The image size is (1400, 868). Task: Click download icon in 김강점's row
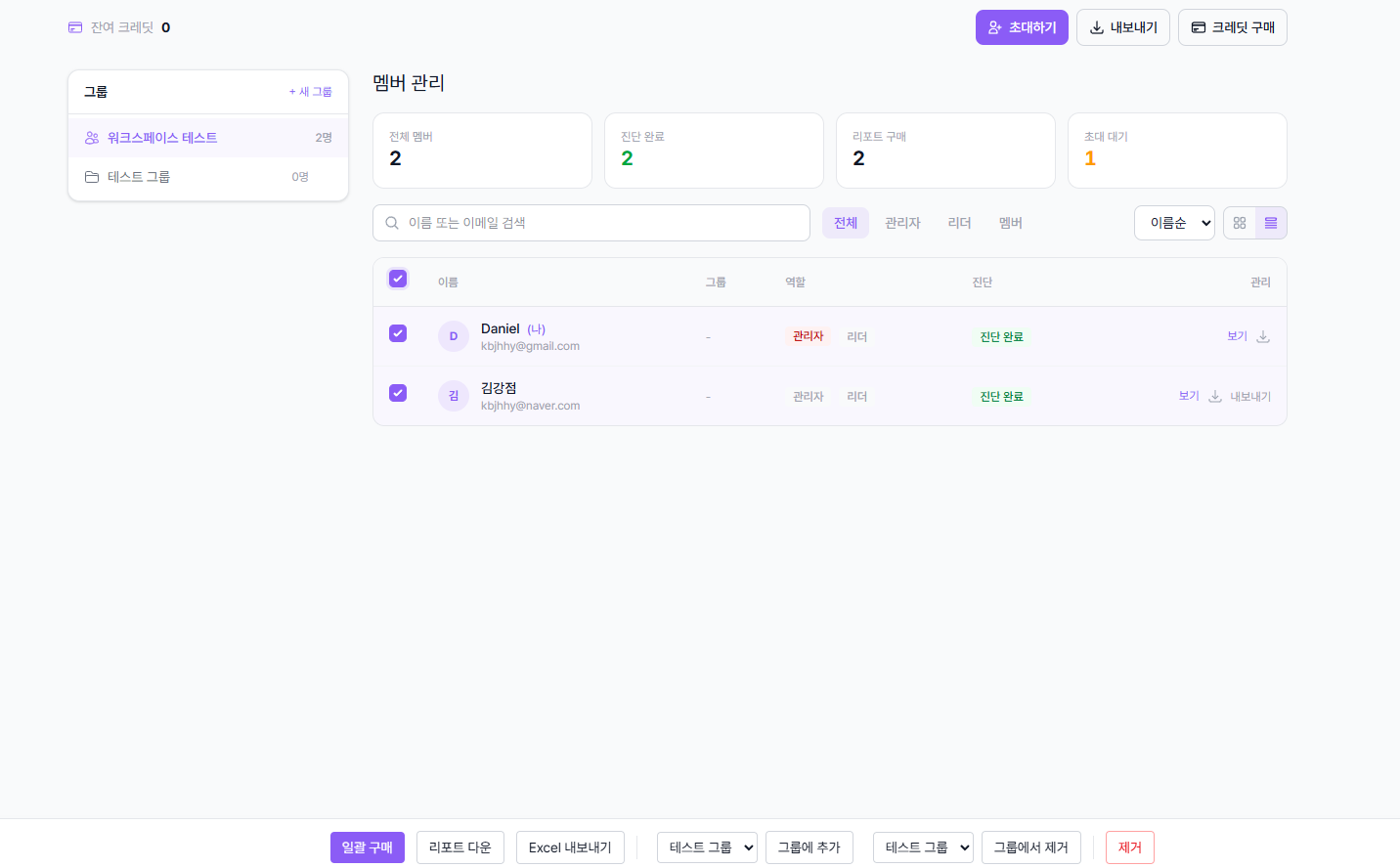(1215, 396)
